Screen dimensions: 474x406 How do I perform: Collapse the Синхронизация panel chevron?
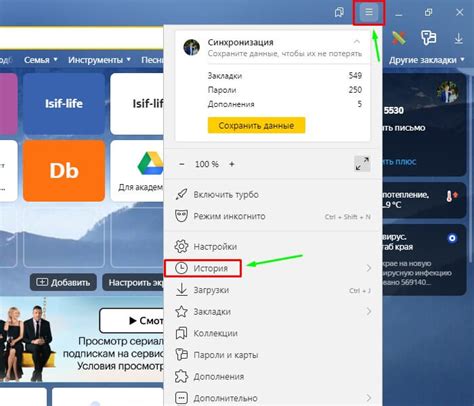[357, 42]
